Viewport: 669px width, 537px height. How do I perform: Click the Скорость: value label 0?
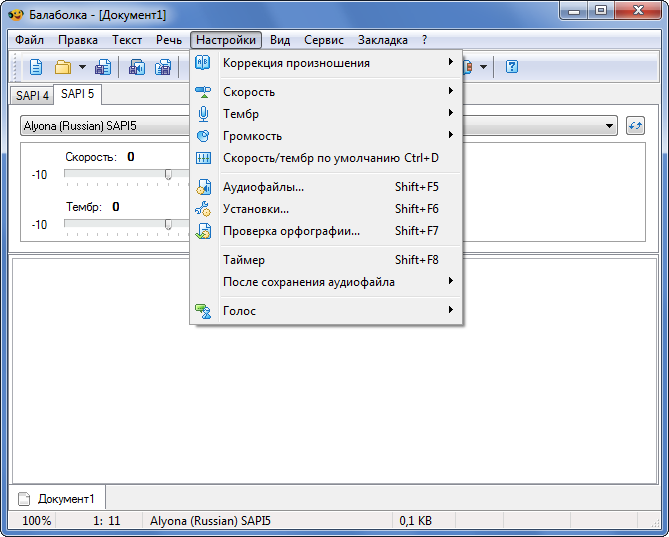(131, 157)
